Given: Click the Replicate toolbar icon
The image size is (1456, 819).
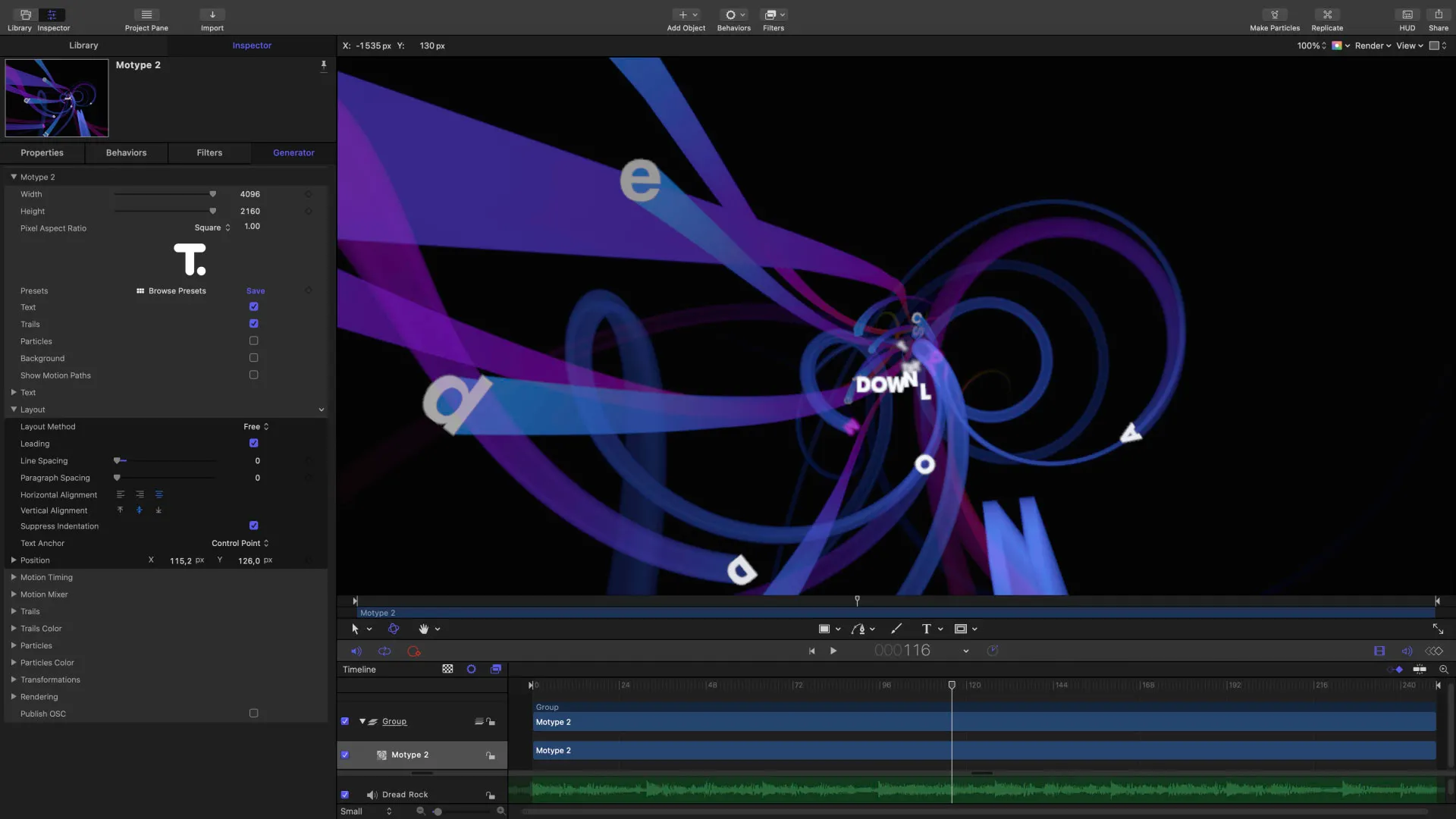Looking at the screenshot, I should (1327, 15).
